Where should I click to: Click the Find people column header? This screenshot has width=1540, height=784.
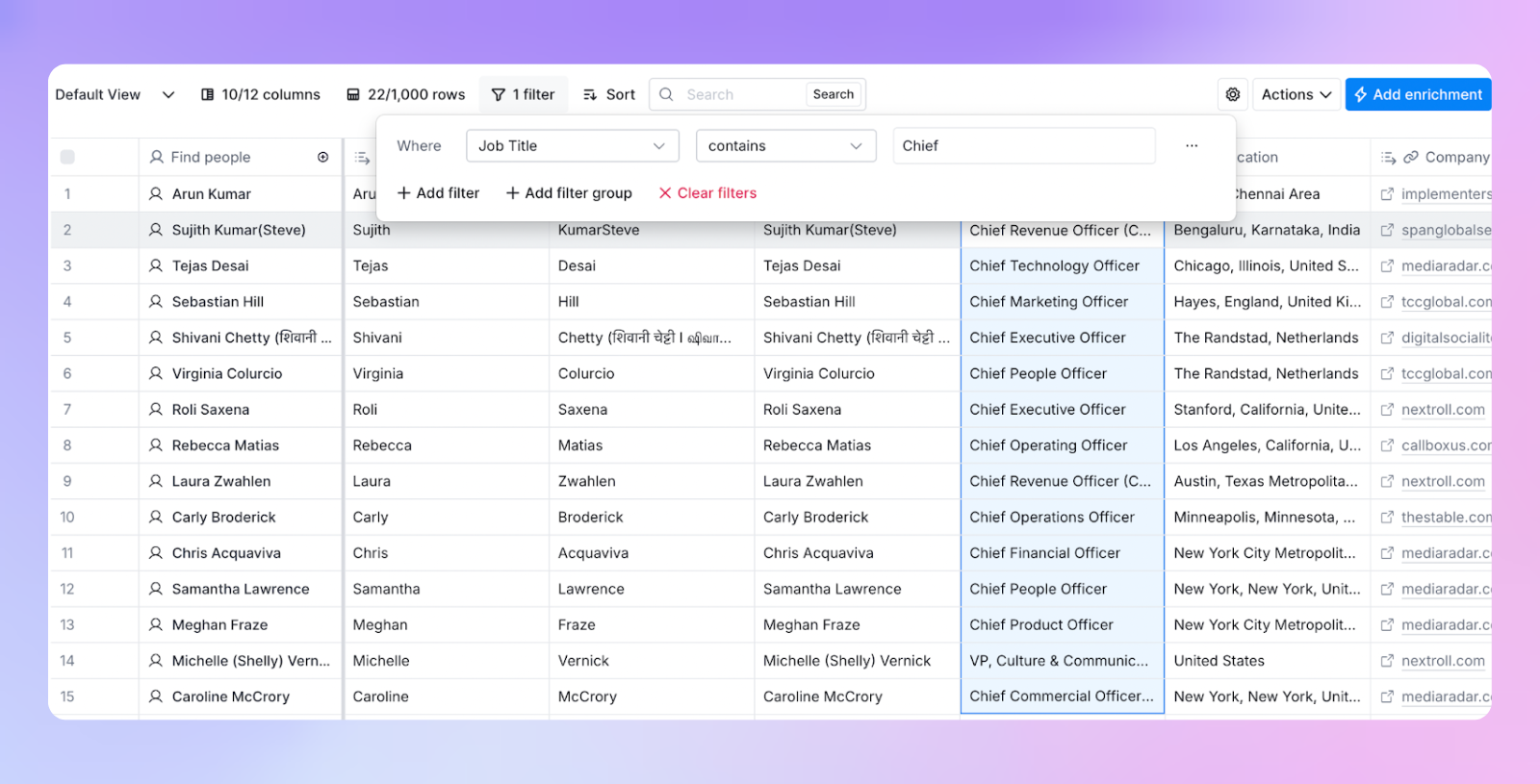[x=241, y=157]
